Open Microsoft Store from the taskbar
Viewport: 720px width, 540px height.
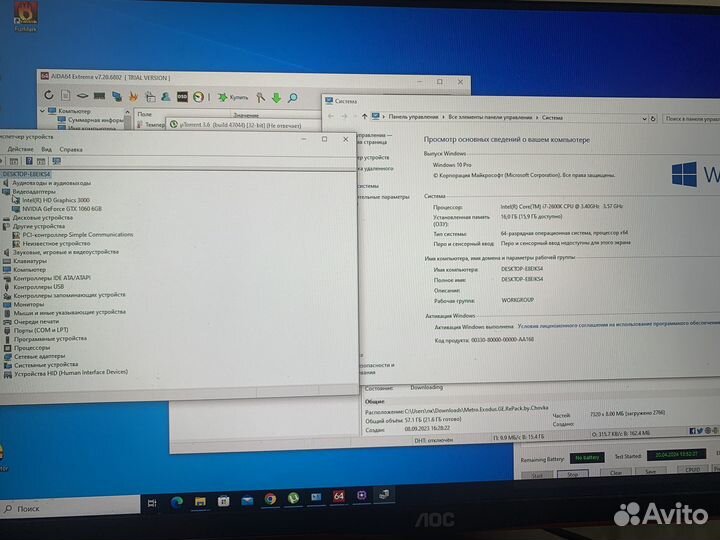click(224, 501)
